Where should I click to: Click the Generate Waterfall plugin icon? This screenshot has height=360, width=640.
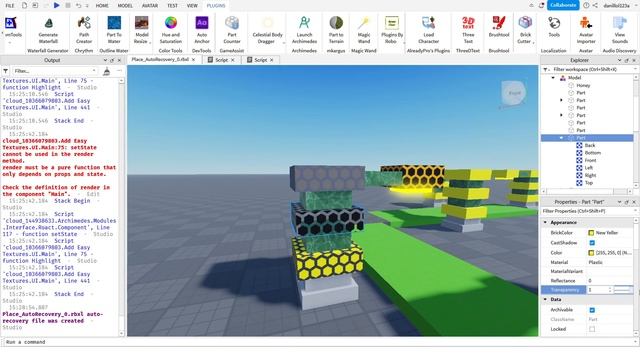tap(48, 23)
